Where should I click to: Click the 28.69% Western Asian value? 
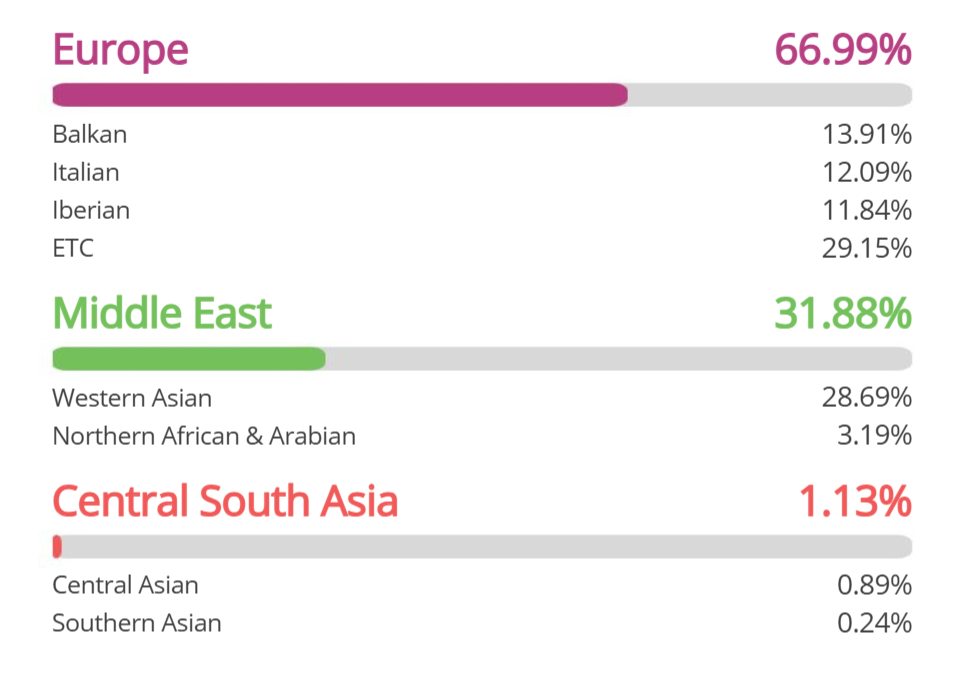point(866,398)
